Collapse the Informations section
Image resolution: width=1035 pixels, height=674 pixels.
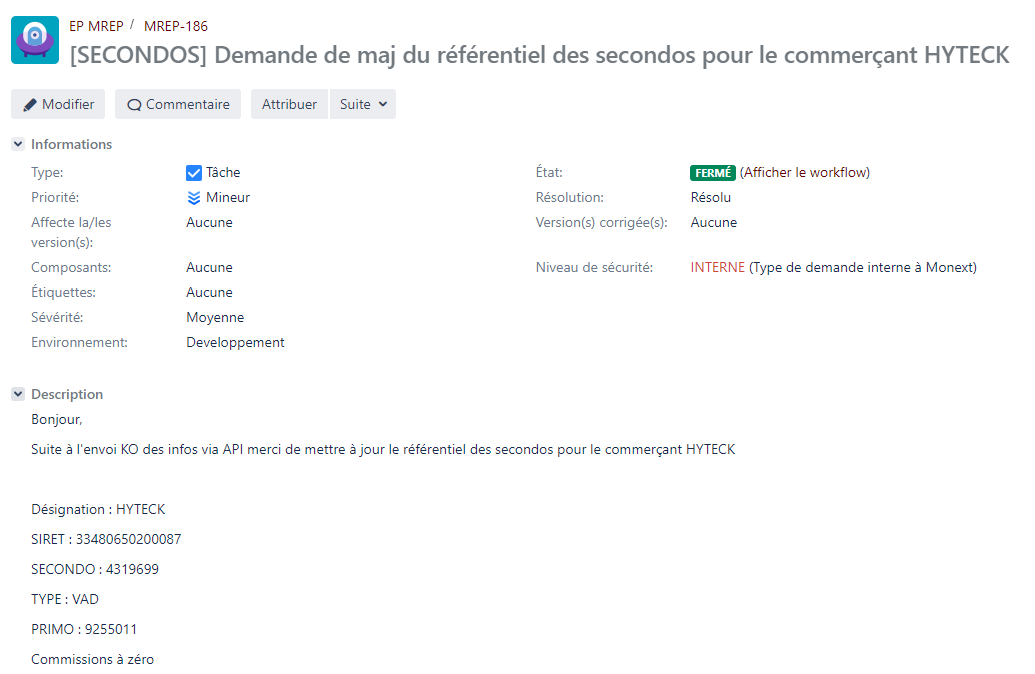tap(18, 144)
